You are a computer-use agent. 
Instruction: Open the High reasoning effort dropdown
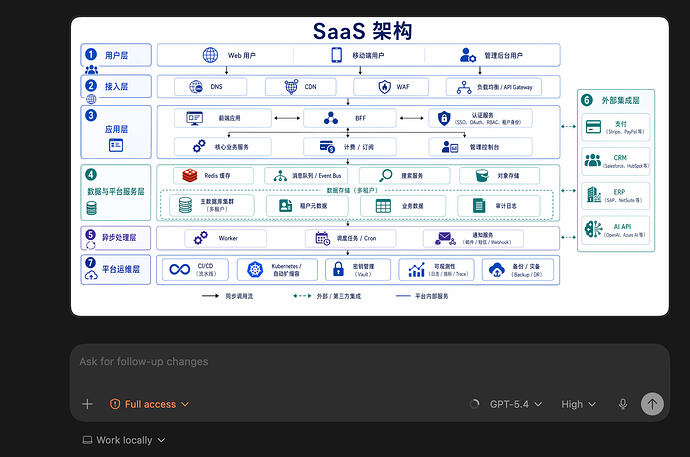click(578, 404)
